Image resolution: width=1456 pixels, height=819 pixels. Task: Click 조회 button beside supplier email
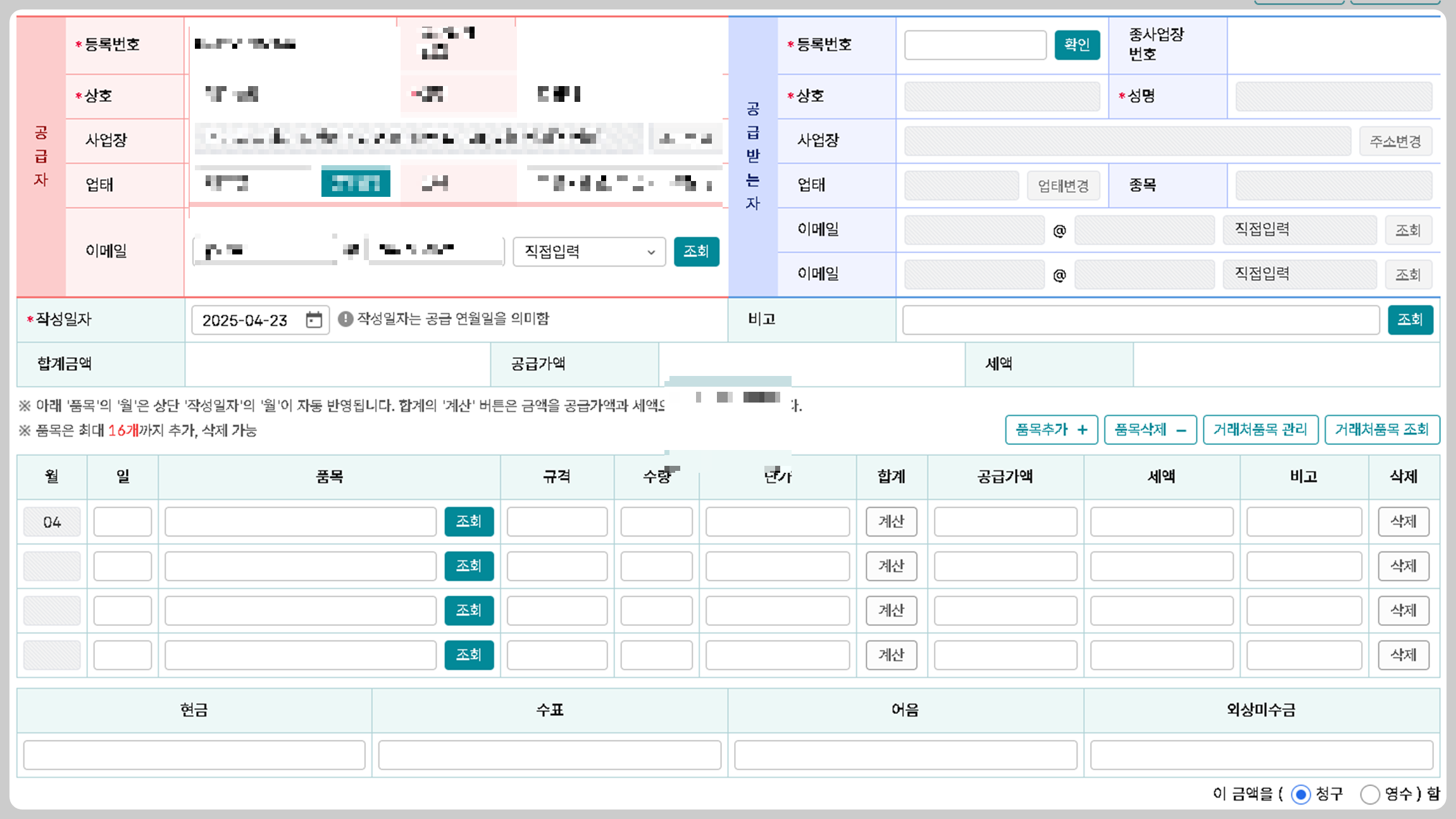click(696, 252)
